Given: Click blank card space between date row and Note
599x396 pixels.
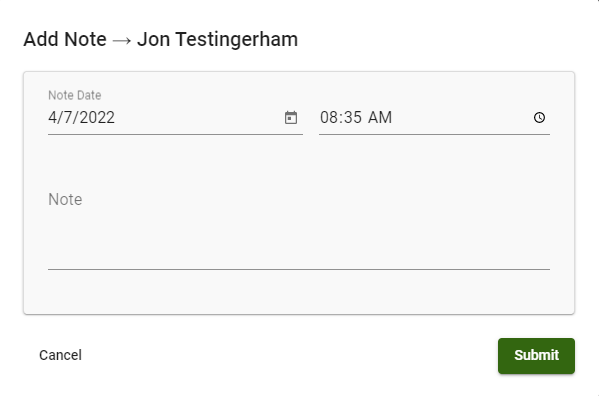Looking at the screenshot, I should [299, 160].
